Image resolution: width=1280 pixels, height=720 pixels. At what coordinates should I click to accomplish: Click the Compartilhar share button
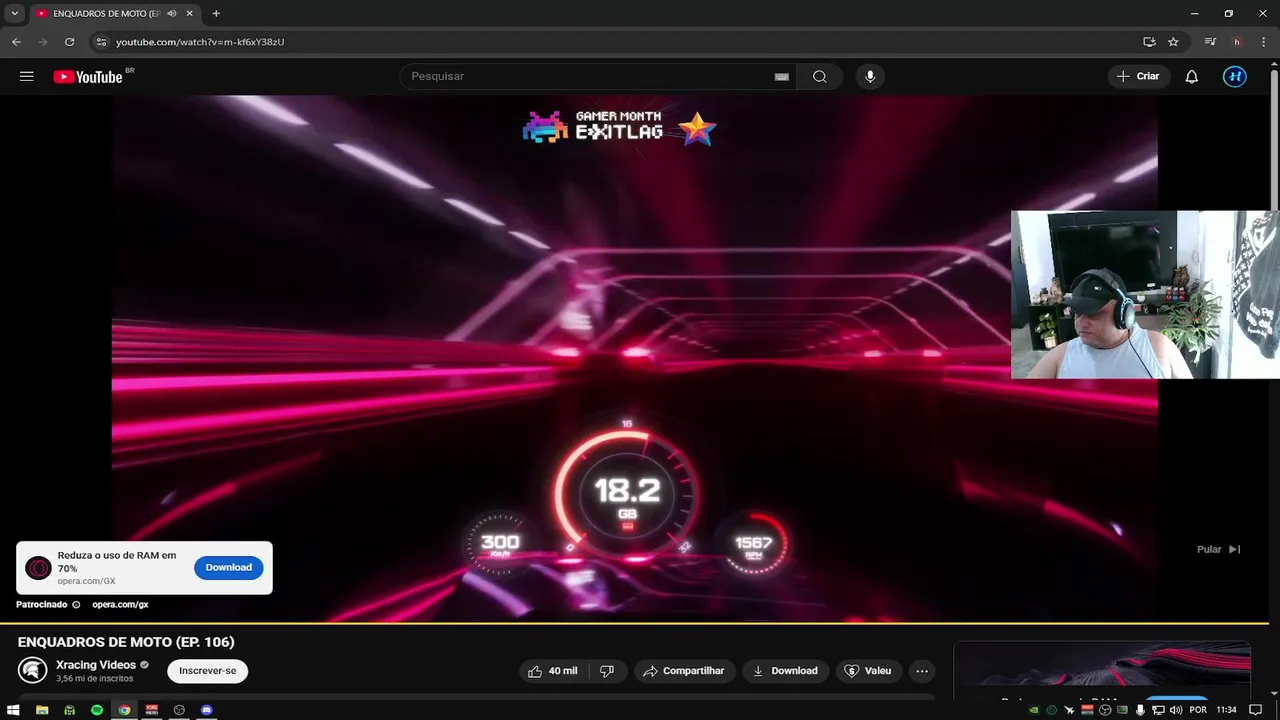tap(684, 671)
